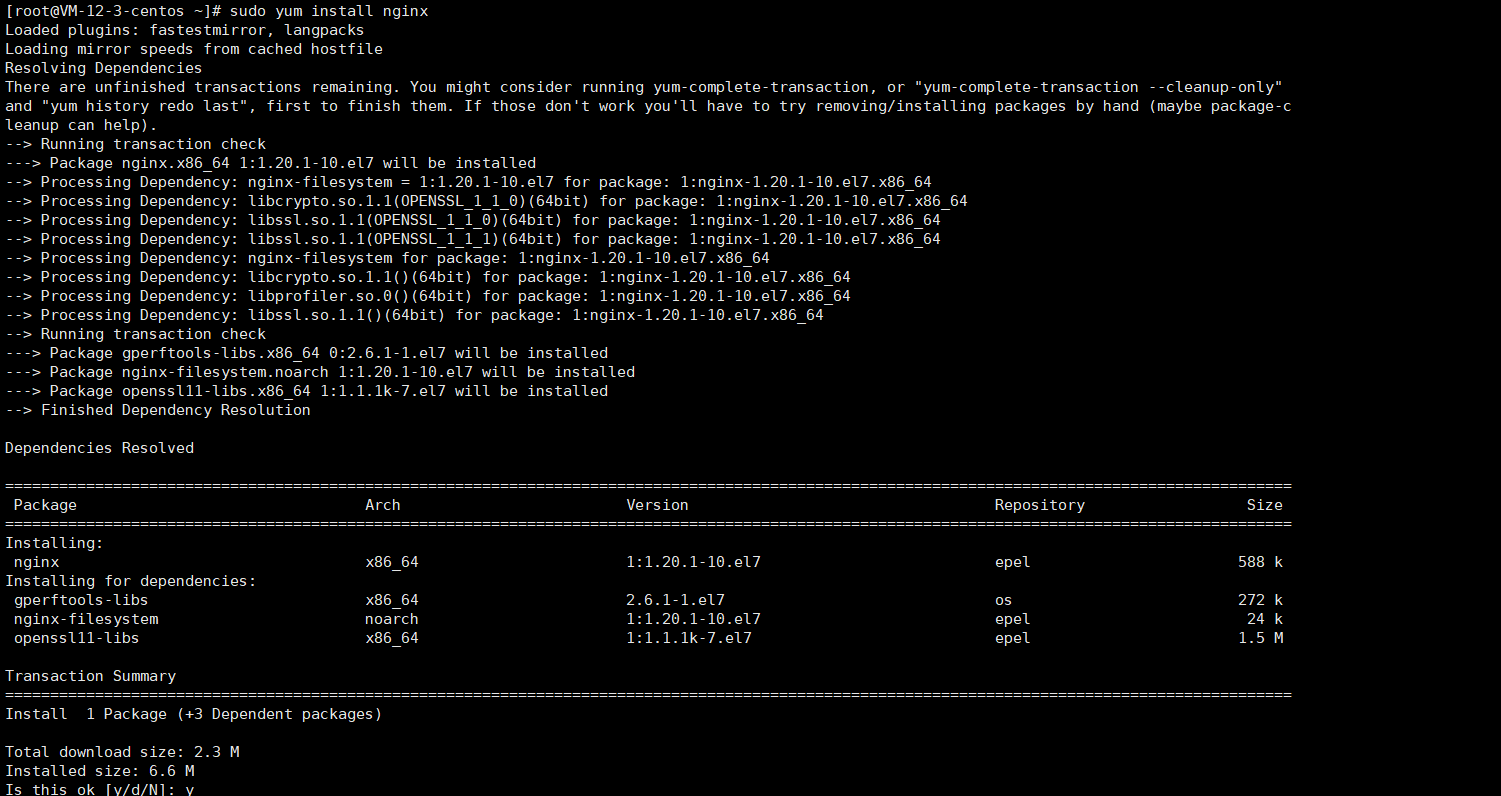Click the 'os' repository value

(x=1004, y=600)
